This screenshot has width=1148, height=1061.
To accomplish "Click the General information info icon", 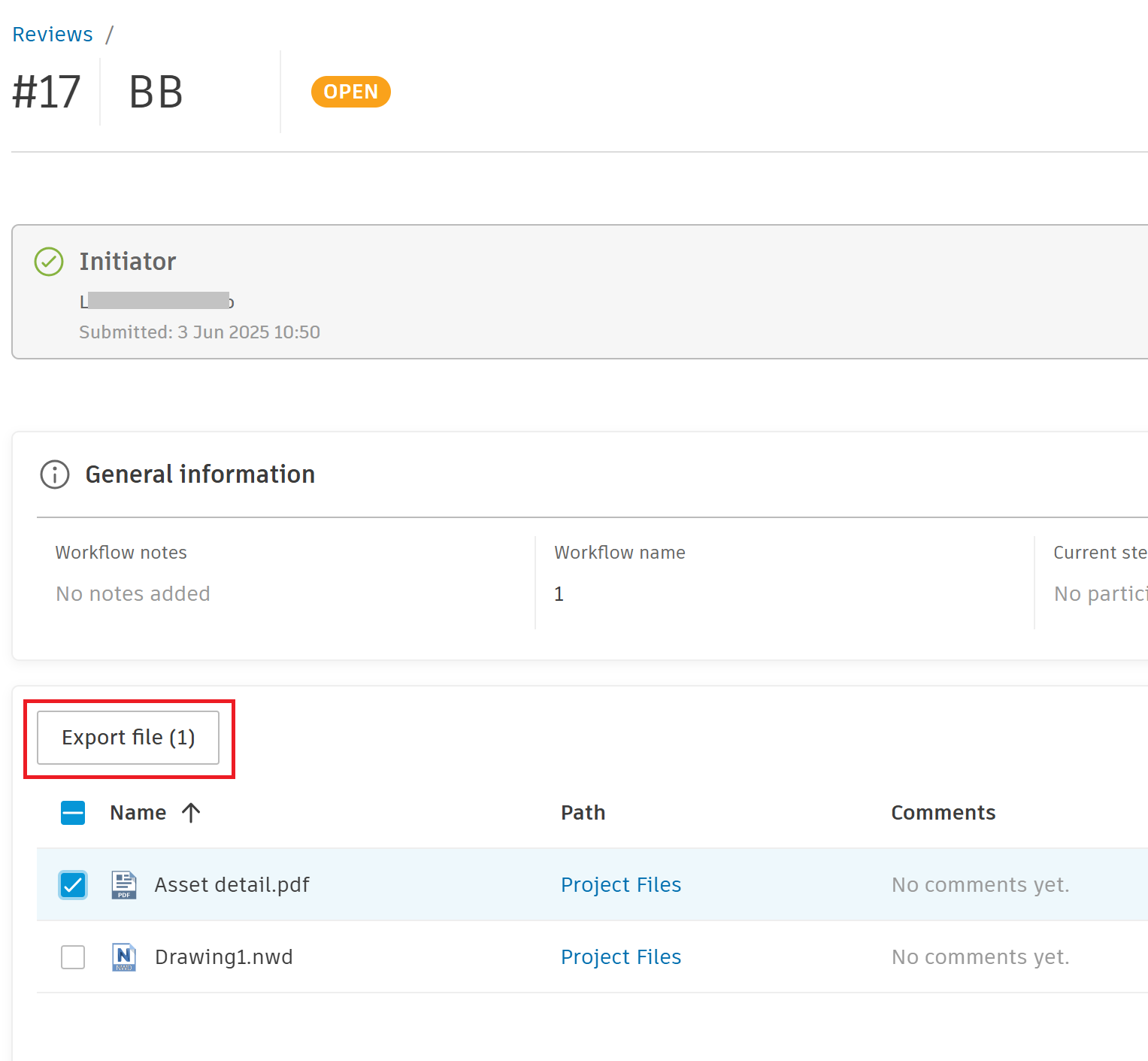I will [x=55, y=474].
